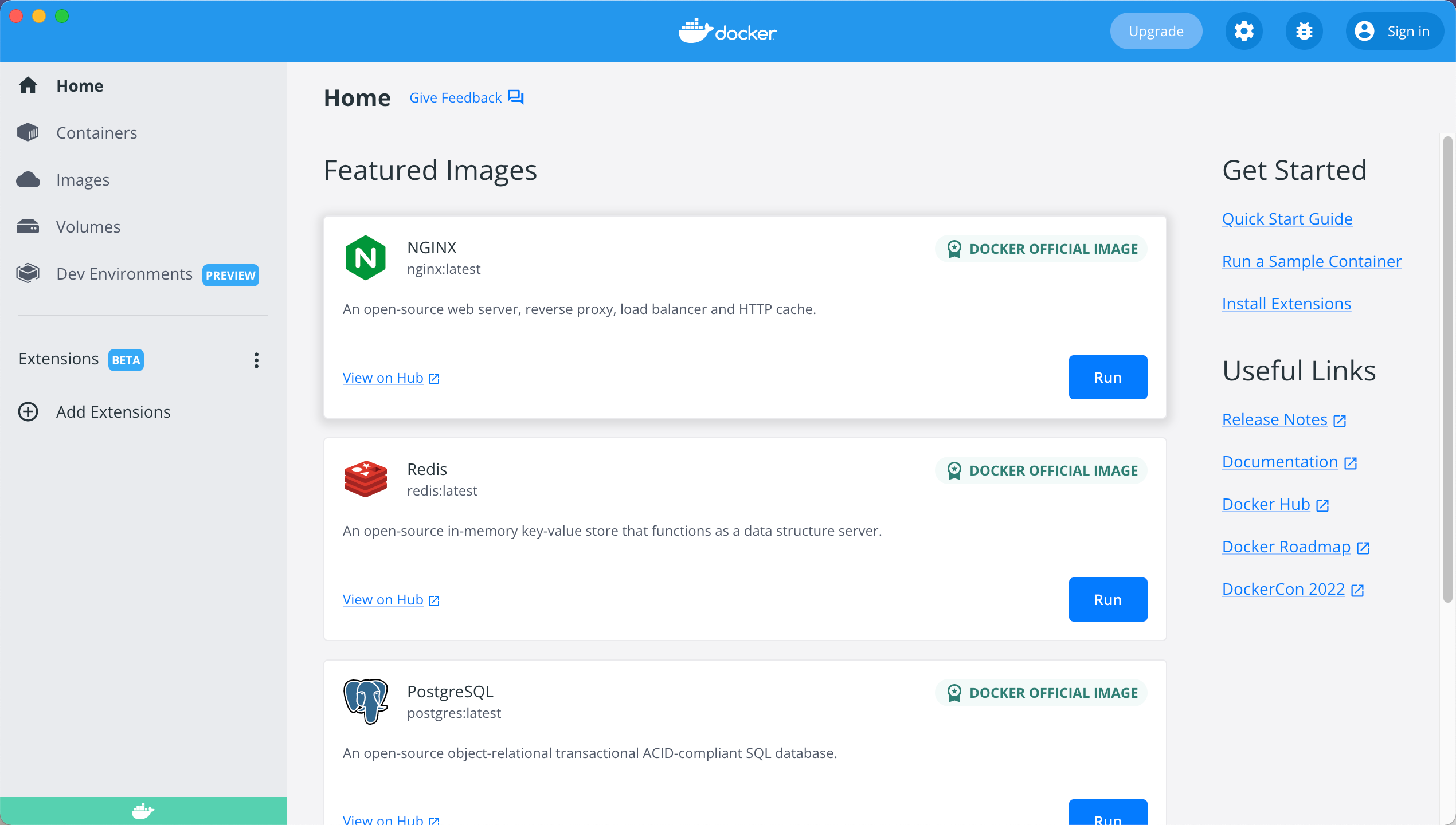Open settings with the gear icon
Screen dimensions: 1456x825
tap(1243, 31)
